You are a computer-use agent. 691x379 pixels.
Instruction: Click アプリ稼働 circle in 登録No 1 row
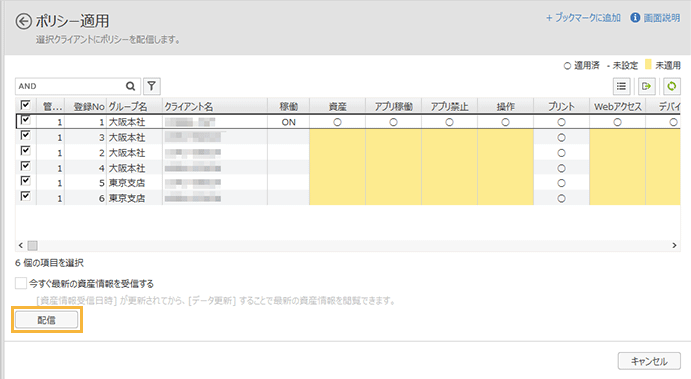coord(394,122)
